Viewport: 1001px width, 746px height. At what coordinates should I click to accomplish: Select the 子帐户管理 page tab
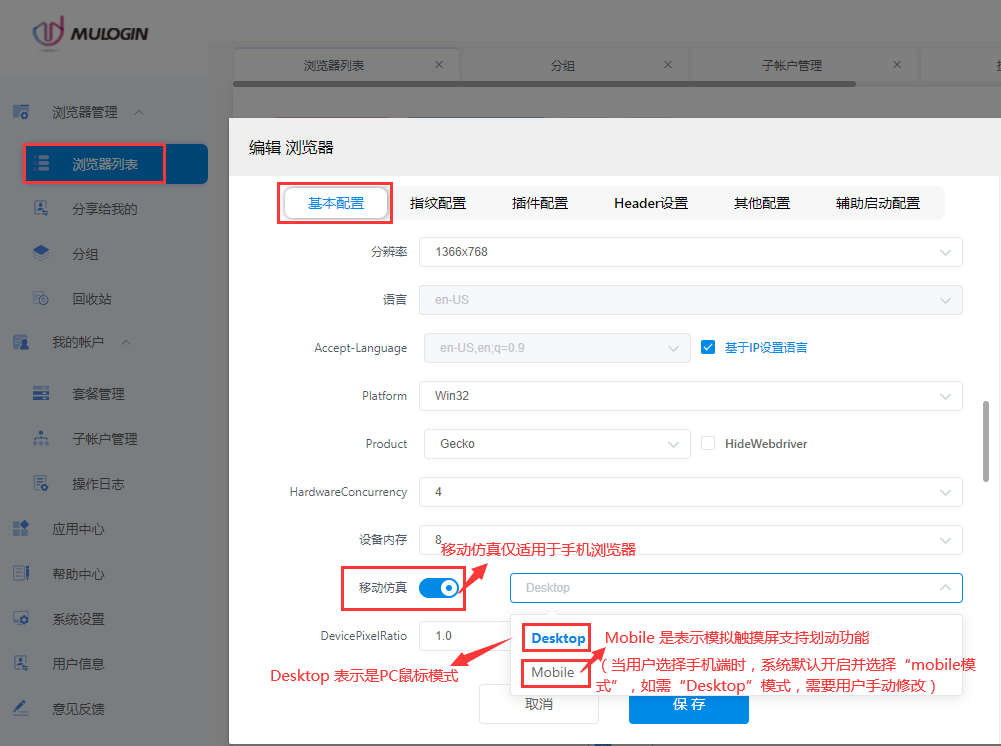[x=792, y=65]
